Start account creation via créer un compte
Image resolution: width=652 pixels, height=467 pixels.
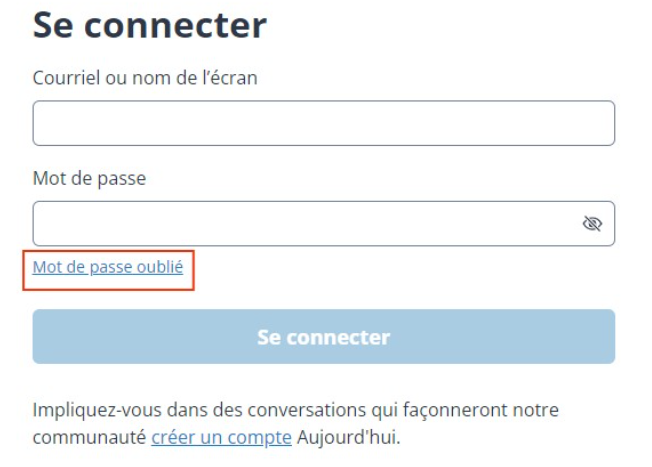[221, 437]
